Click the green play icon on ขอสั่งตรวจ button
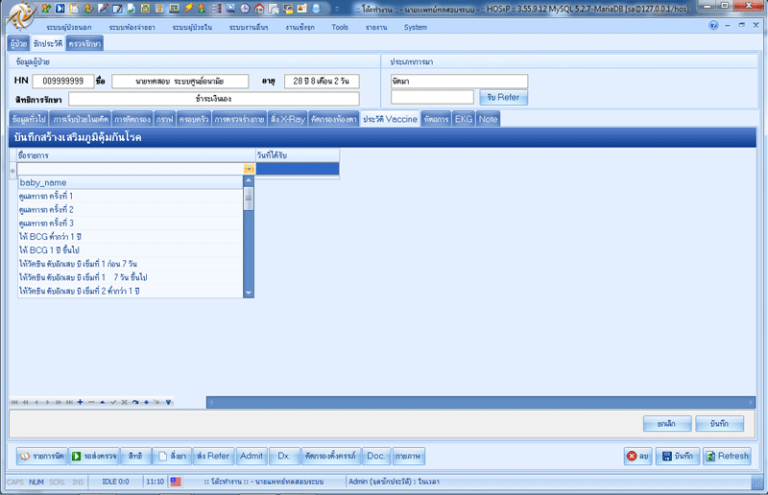Viewport: 768px width, 495px height. 76,456
